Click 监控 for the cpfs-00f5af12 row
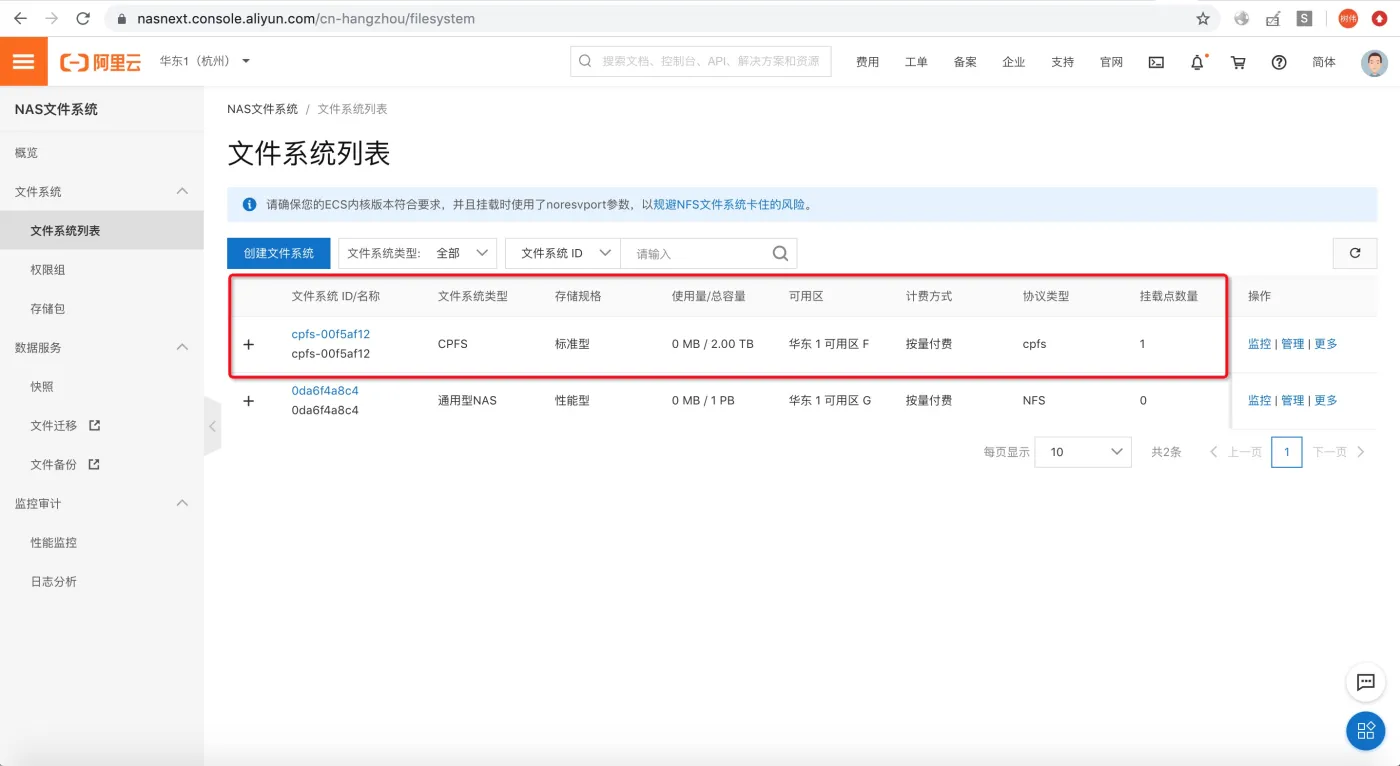1400x766 pixels. [x=1260, y=344]
